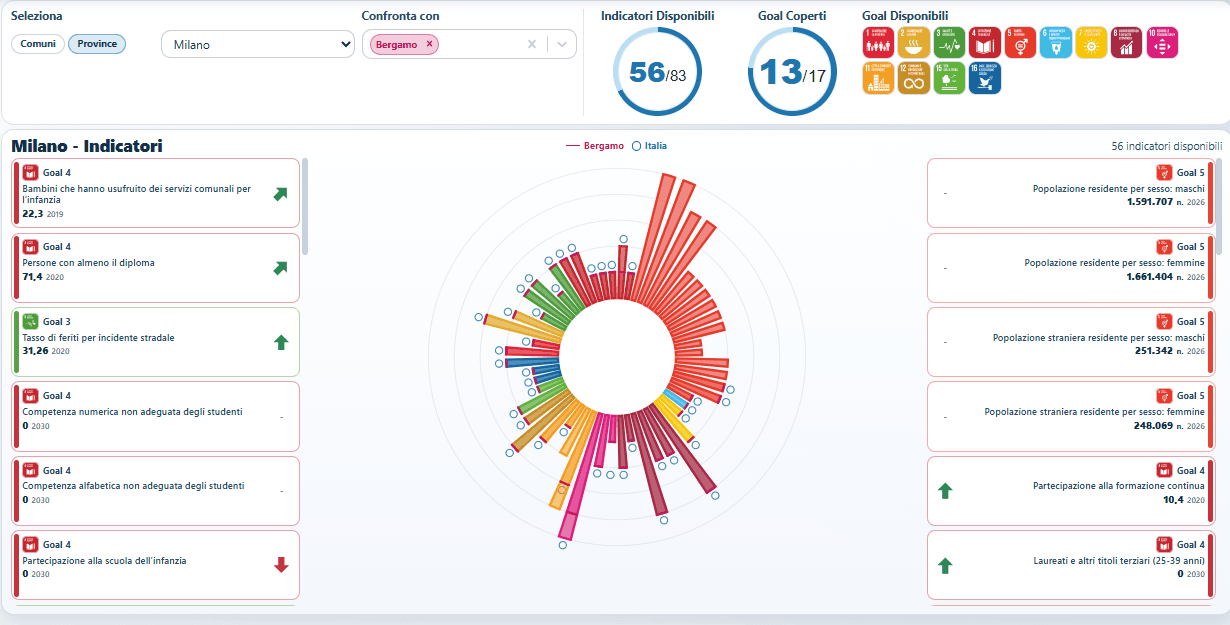Click Goal 5 icon in Popolazione residente maschi card
This screenshot has height=625, width=1230.
click(1163, 172)
